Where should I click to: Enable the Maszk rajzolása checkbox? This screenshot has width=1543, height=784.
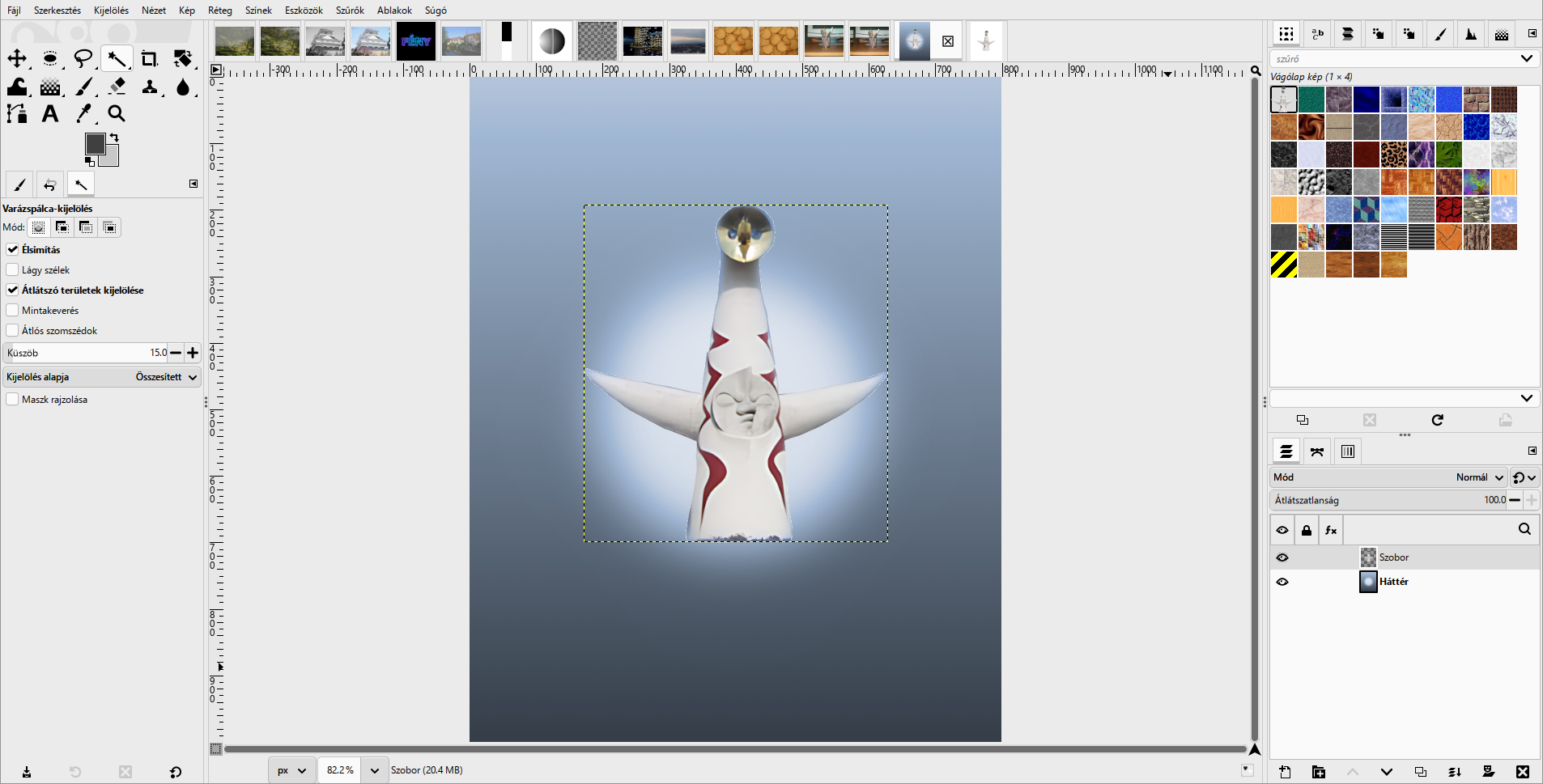12,399
